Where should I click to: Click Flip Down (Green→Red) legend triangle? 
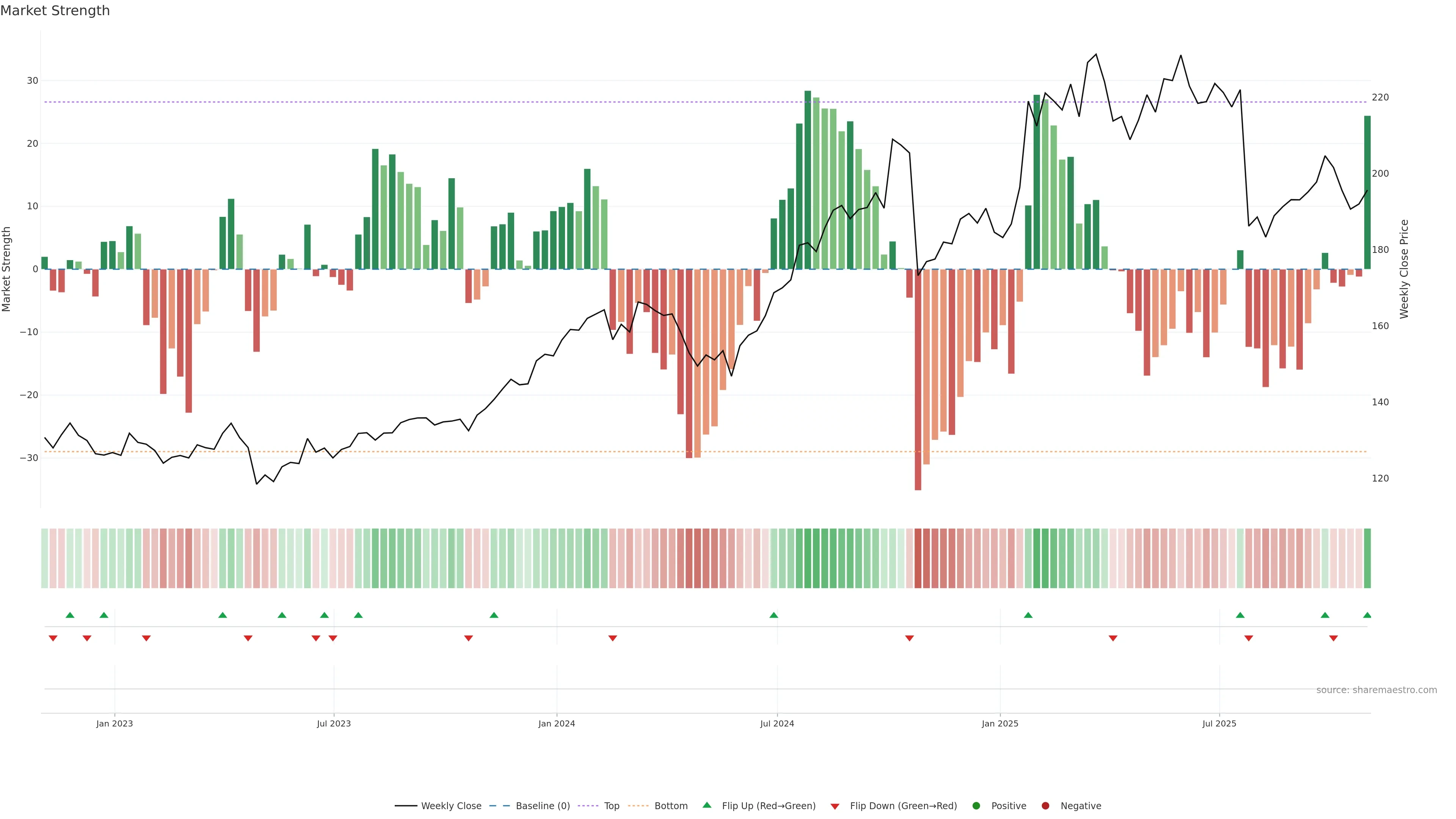coord(835,806)
